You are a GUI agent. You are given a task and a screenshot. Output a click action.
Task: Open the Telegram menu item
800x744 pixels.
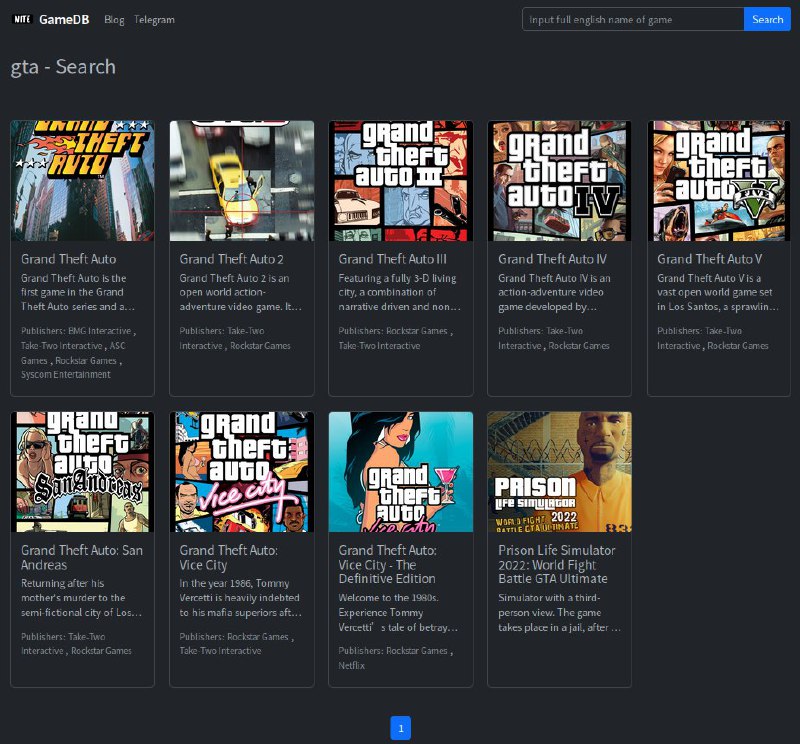point(154,19)
